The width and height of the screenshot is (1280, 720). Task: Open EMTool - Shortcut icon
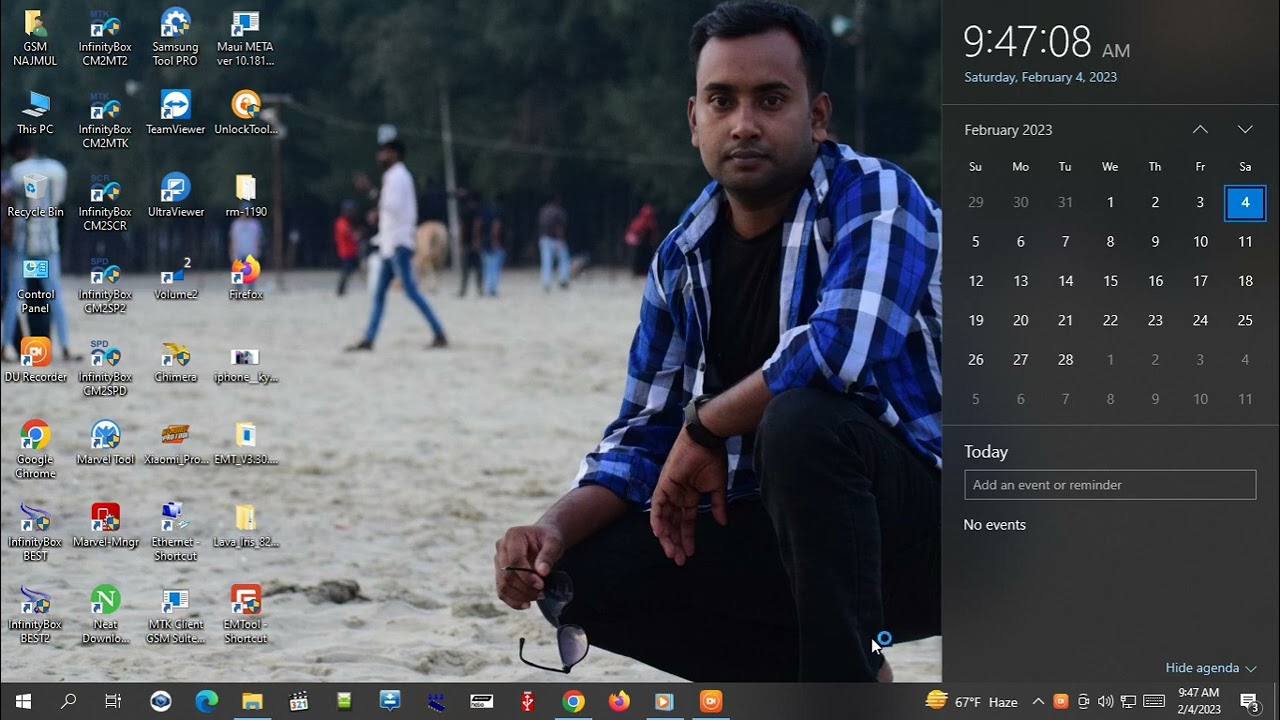[245, 616]
